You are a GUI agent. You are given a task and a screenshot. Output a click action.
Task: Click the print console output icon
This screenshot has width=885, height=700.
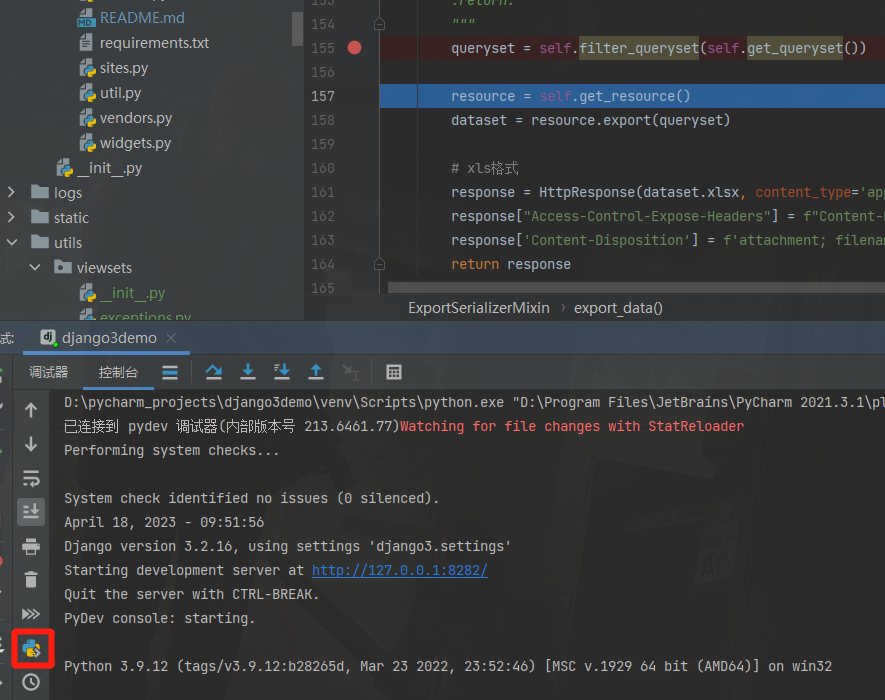tap(31, 545)
